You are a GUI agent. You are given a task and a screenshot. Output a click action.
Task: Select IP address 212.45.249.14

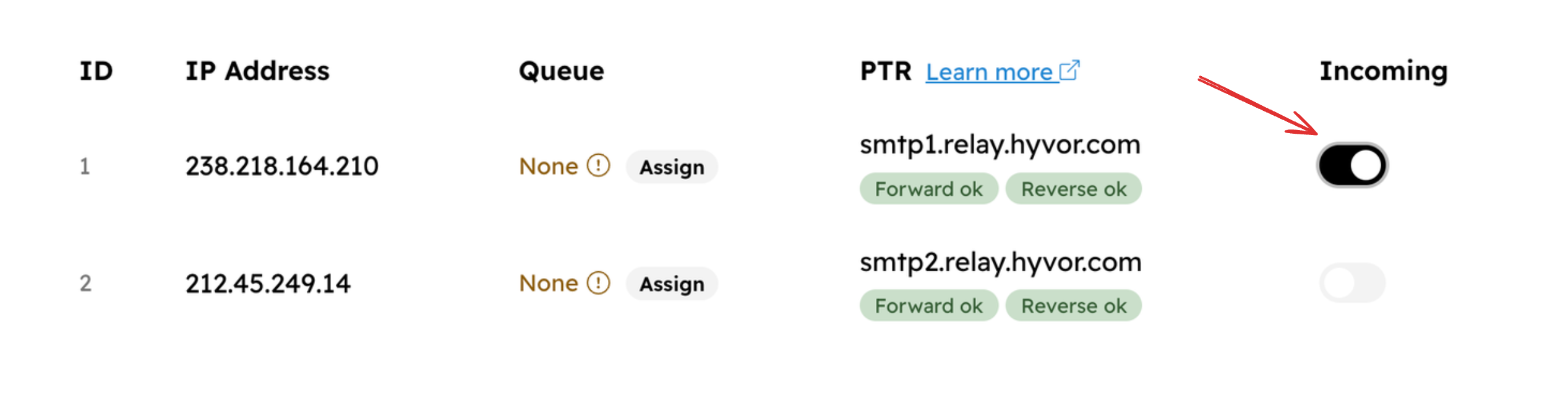268,284
